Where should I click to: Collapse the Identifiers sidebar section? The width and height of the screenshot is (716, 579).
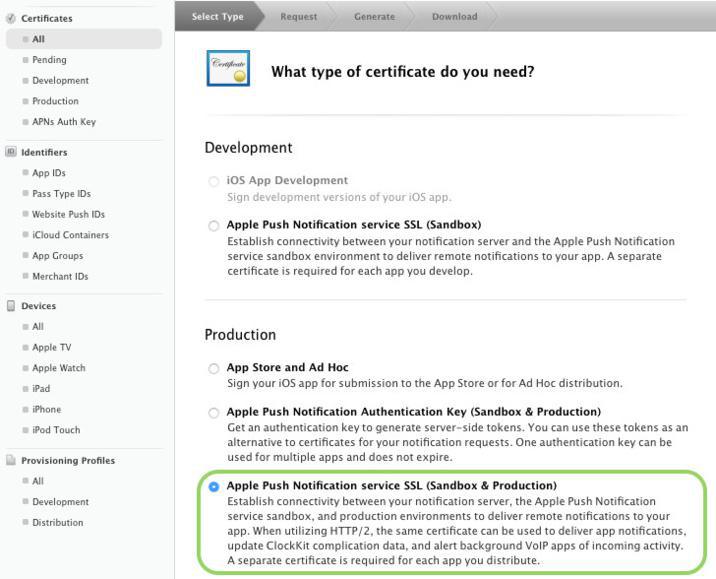[x=44, y=152]
